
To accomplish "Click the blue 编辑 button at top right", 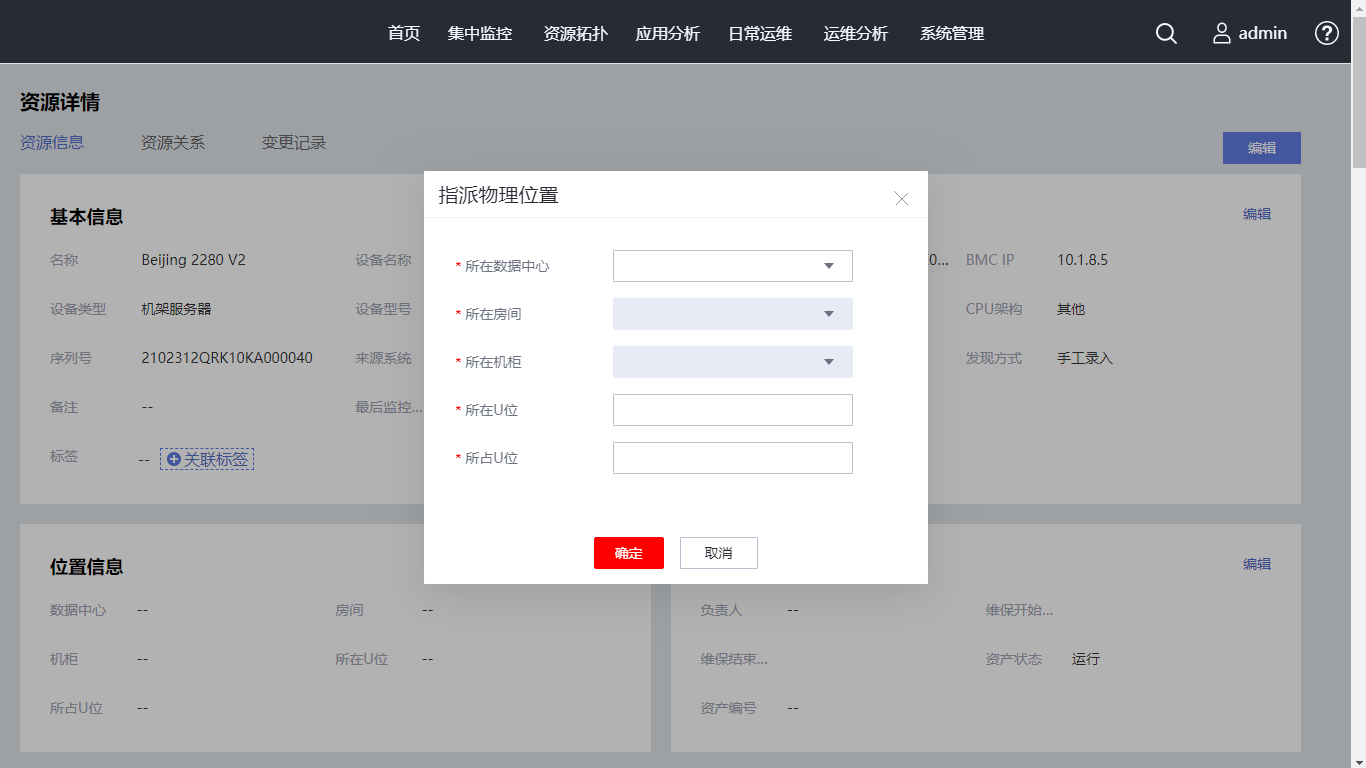I will point(1261,148).
